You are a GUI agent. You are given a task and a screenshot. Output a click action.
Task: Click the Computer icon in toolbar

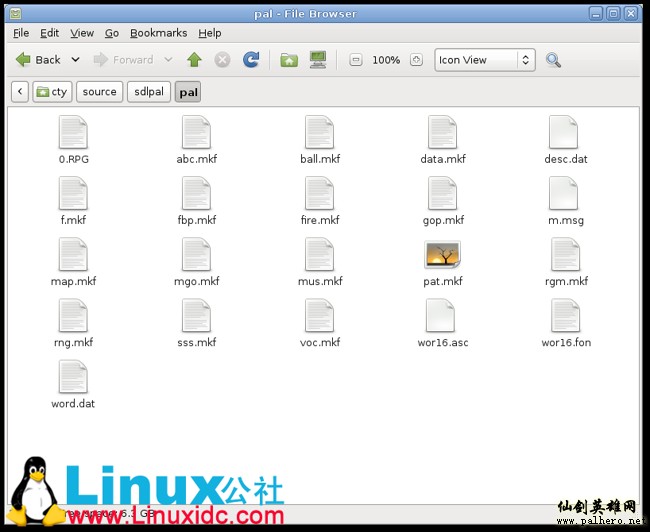click(x=318, y=60)
